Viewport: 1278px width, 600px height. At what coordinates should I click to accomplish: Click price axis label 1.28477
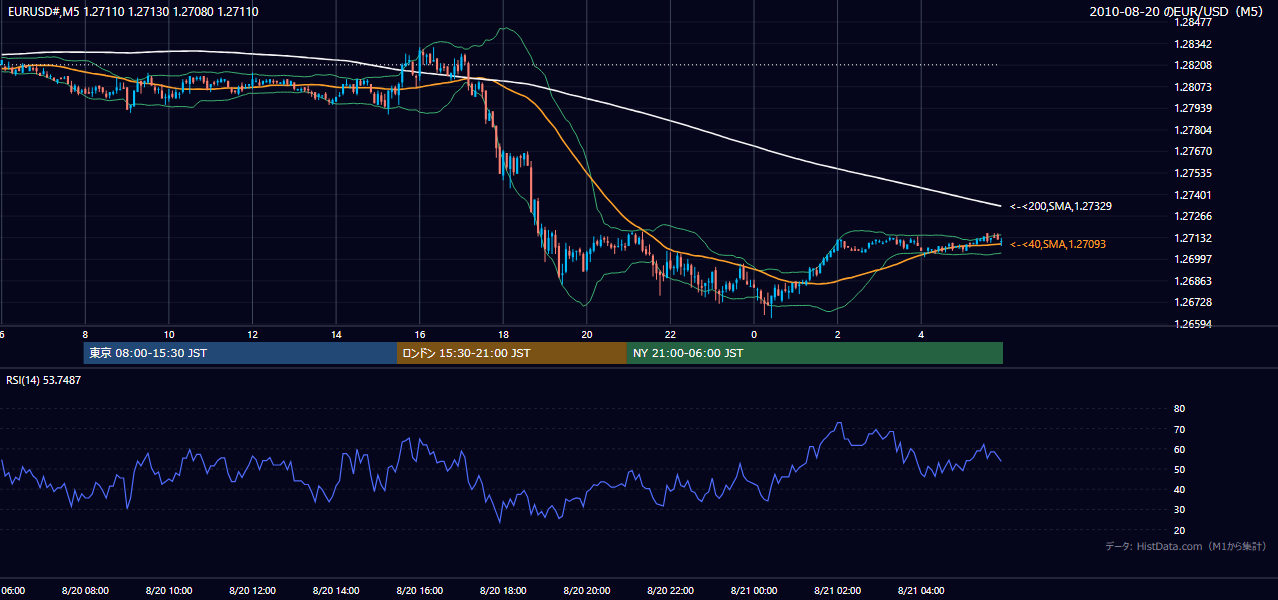point(1193,22)
